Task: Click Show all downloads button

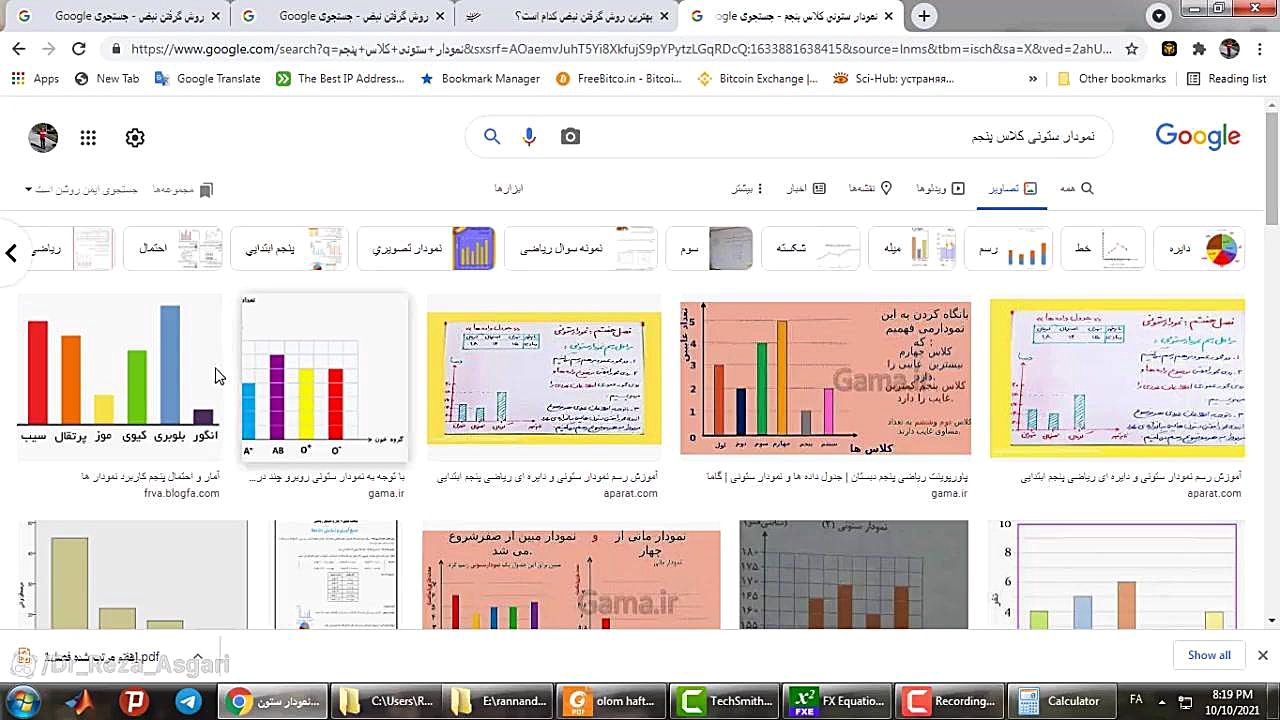Action: (1209, 655)
